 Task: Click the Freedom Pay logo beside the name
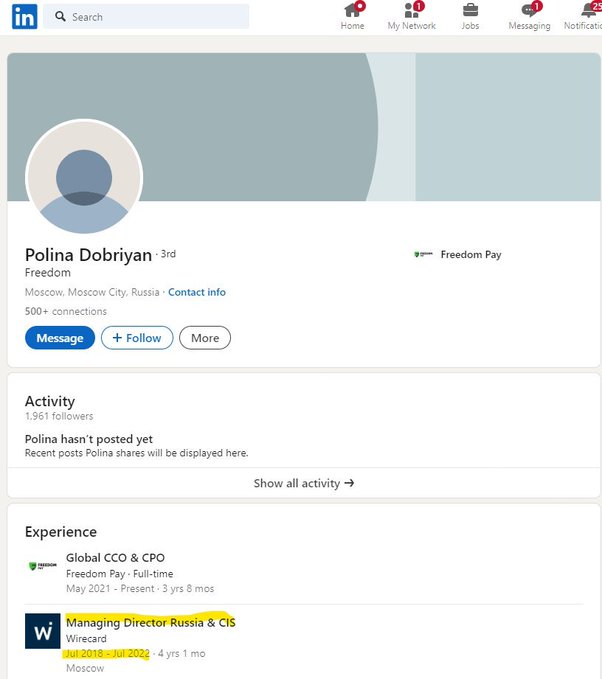(x=423, y=255)
